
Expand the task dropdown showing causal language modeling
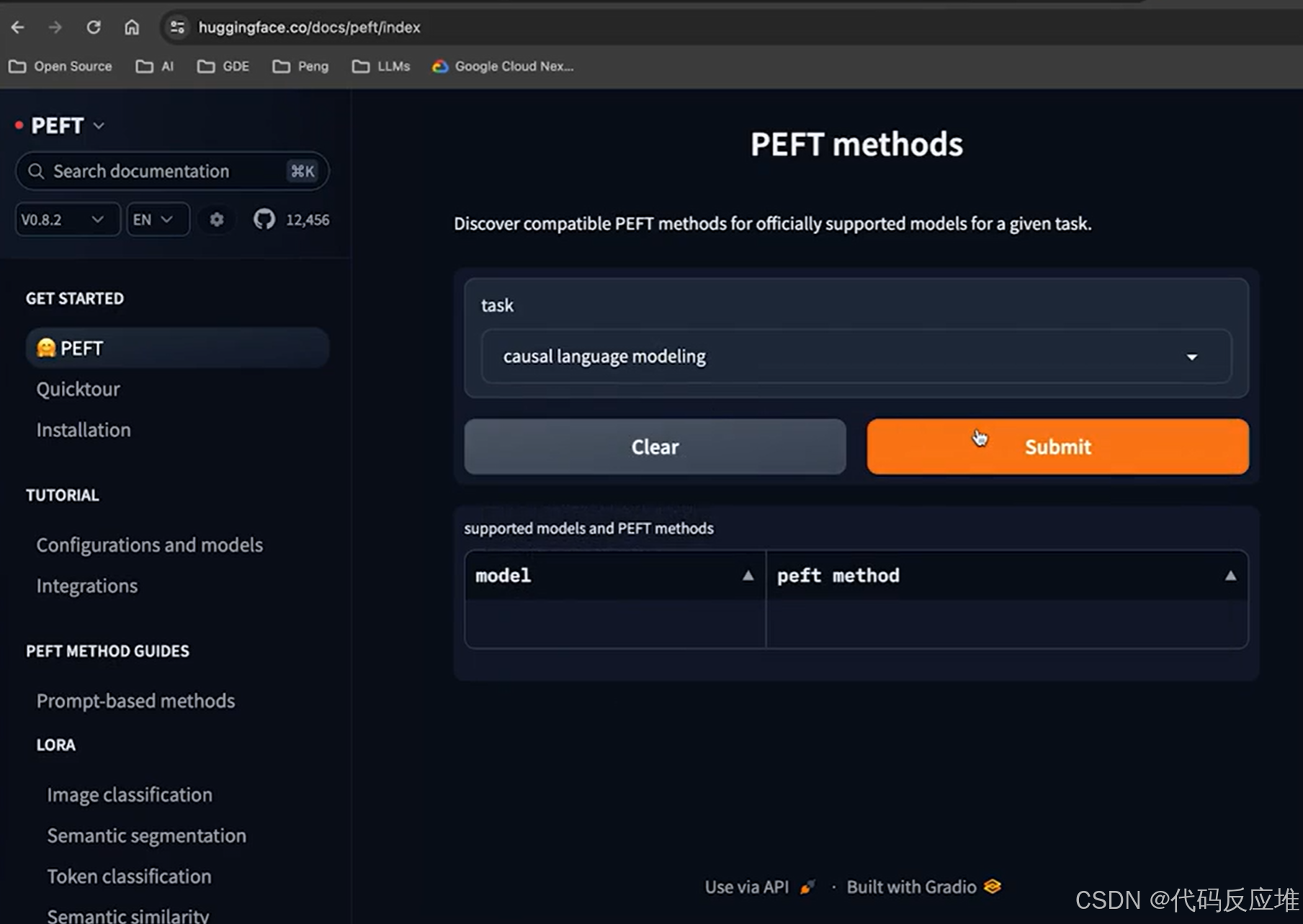[856, 356]
